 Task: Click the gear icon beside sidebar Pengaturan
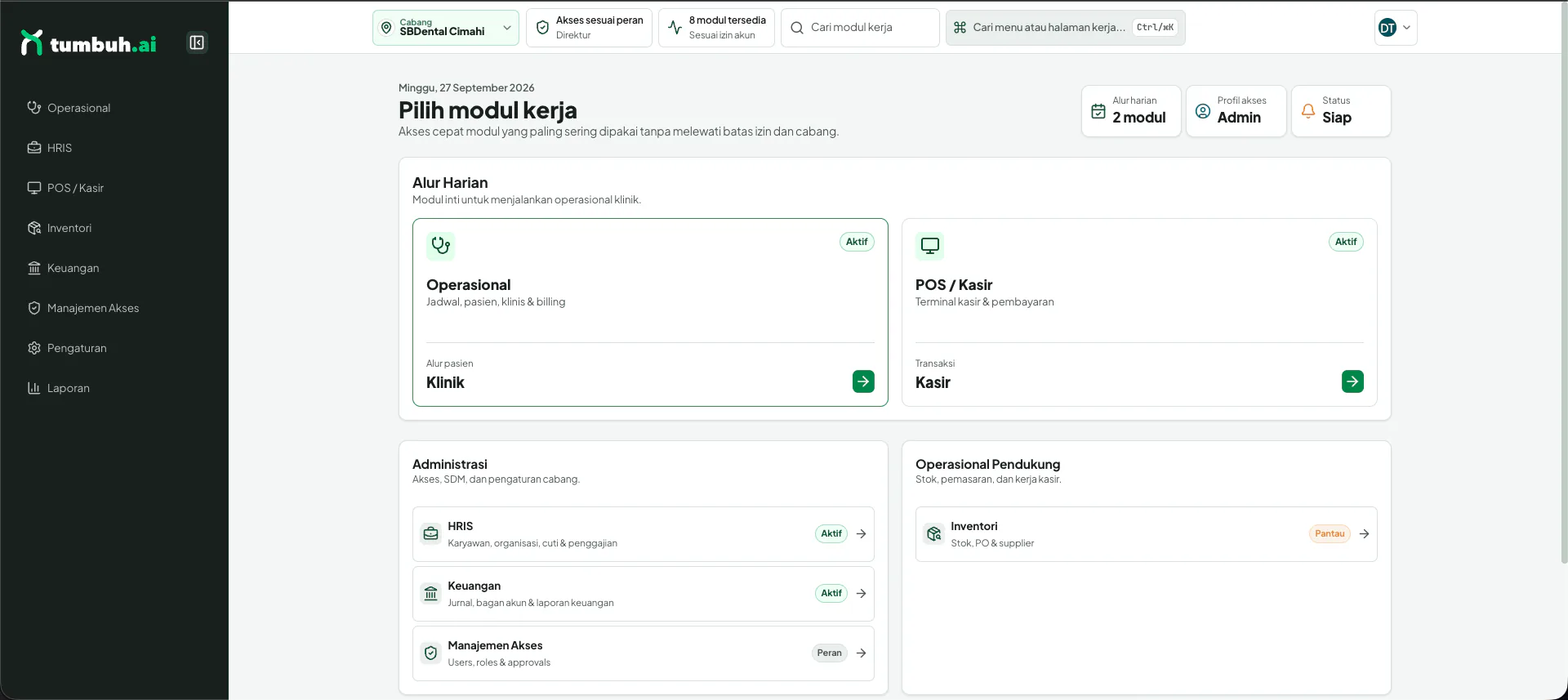point(34,348)
